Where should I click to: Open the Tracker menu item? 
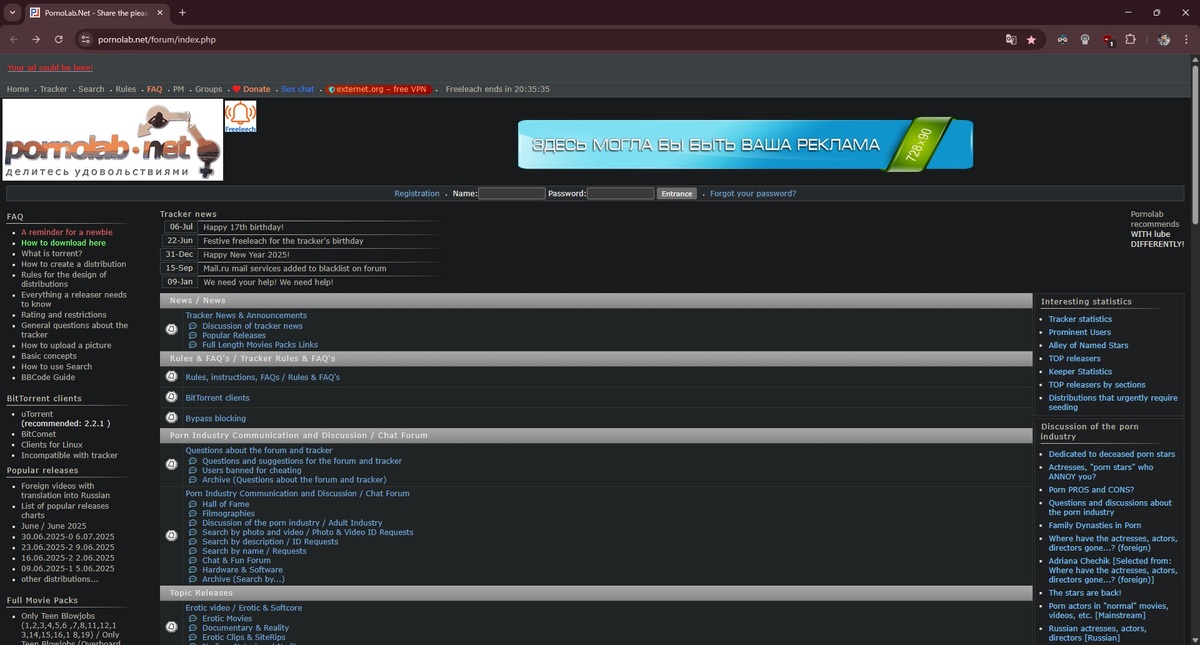point(53,89)
